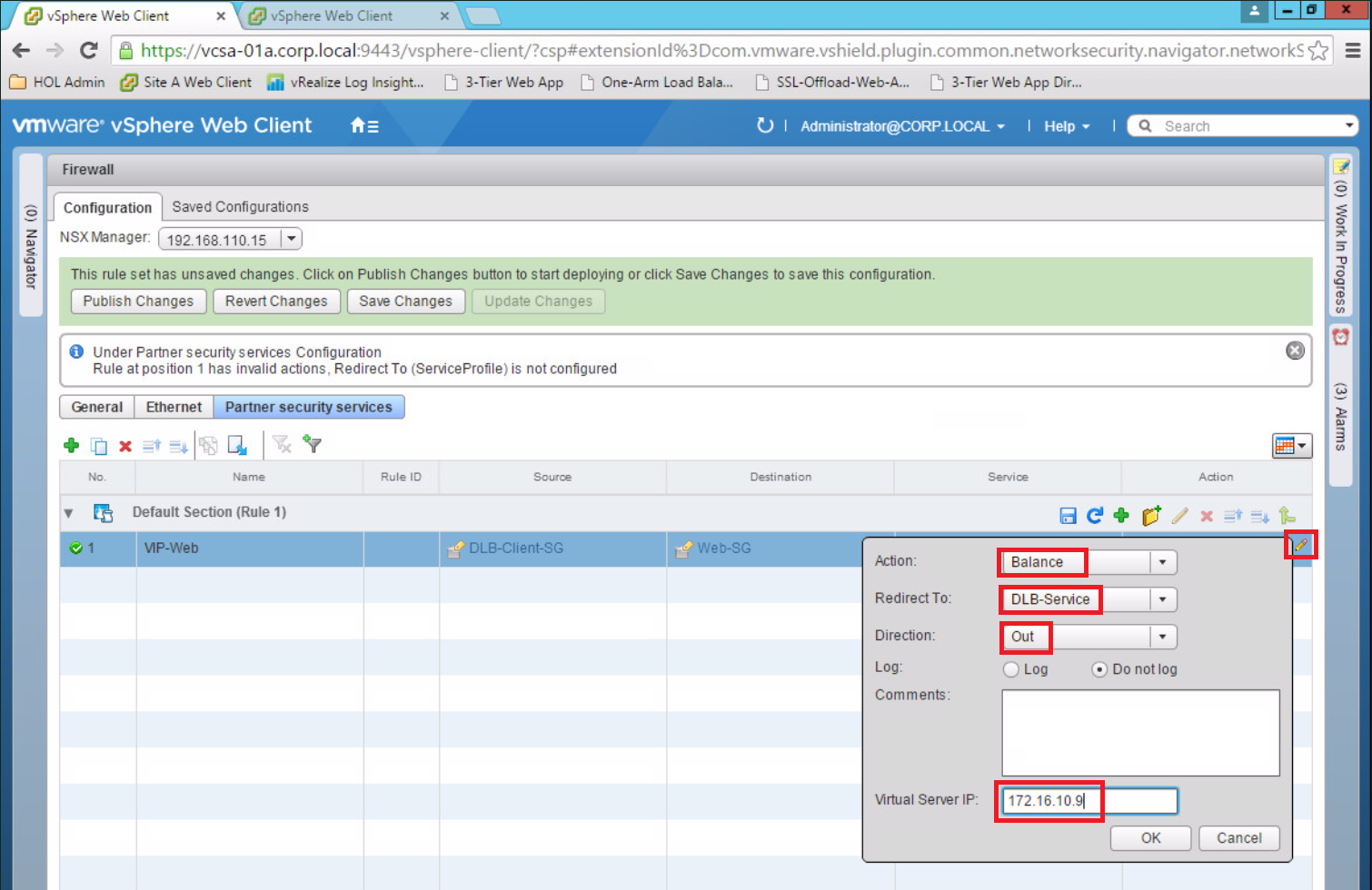Click the edit pencil on the VIP-Web Action cell
The height and width of the screenshot is (890, 1372).
[x=1300, y=545]
